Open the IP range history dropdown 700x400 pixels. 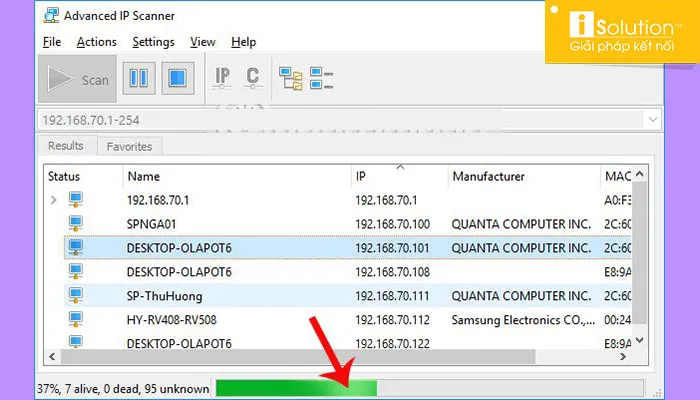tap(653, 120)
